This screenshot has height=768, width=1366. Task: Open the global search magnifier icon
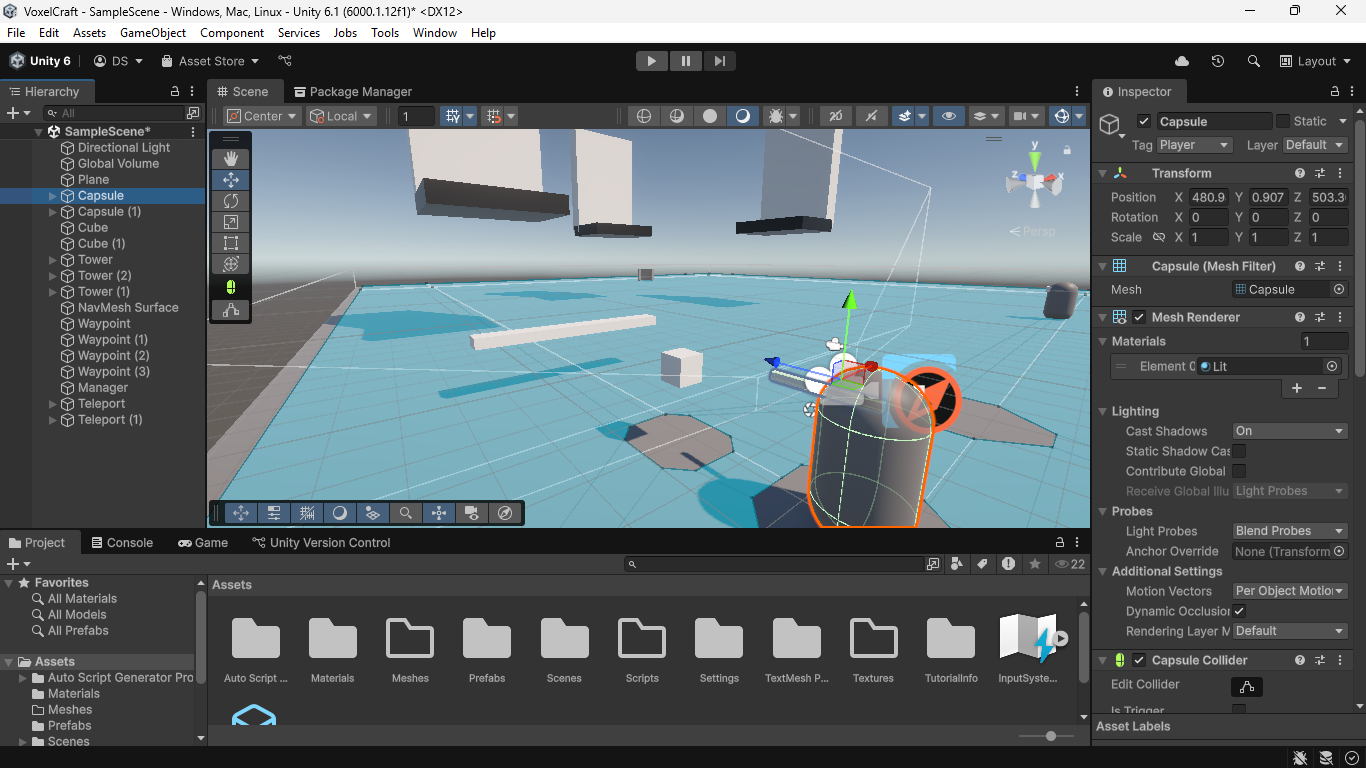[1254, 61]
